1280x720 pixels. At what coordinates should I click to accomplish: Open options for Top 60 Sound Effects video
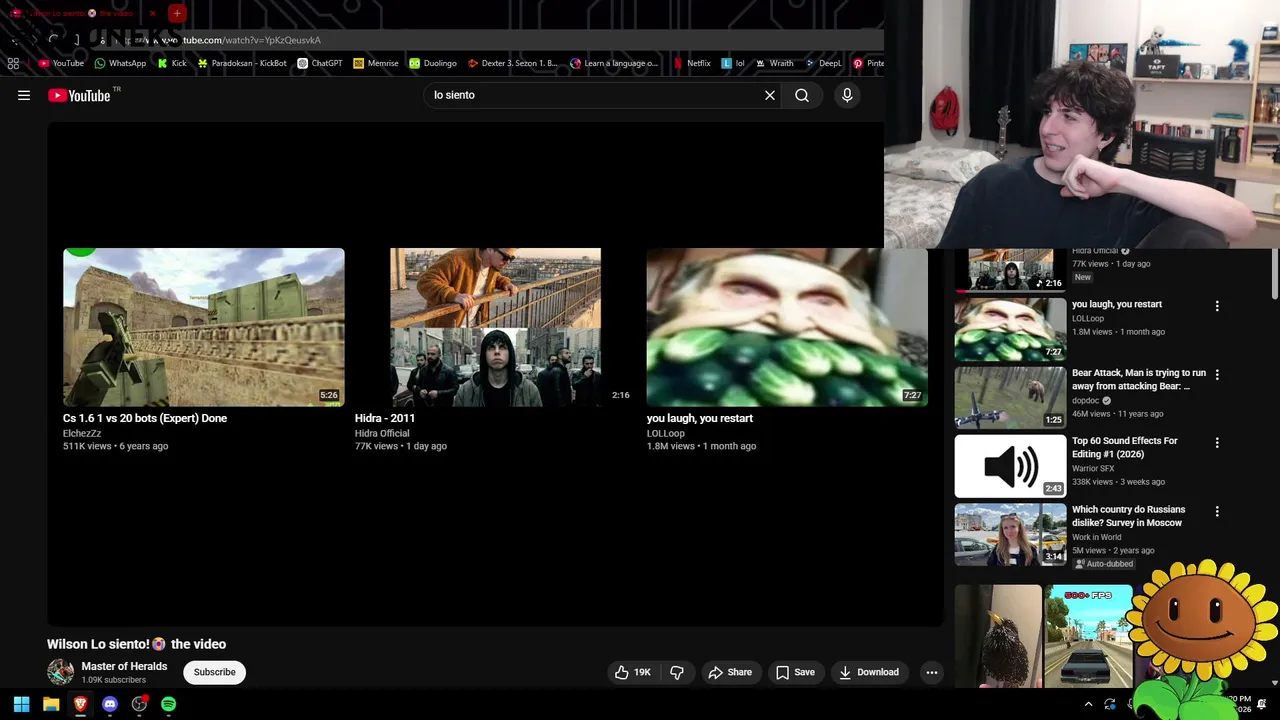pos(1217,442)
